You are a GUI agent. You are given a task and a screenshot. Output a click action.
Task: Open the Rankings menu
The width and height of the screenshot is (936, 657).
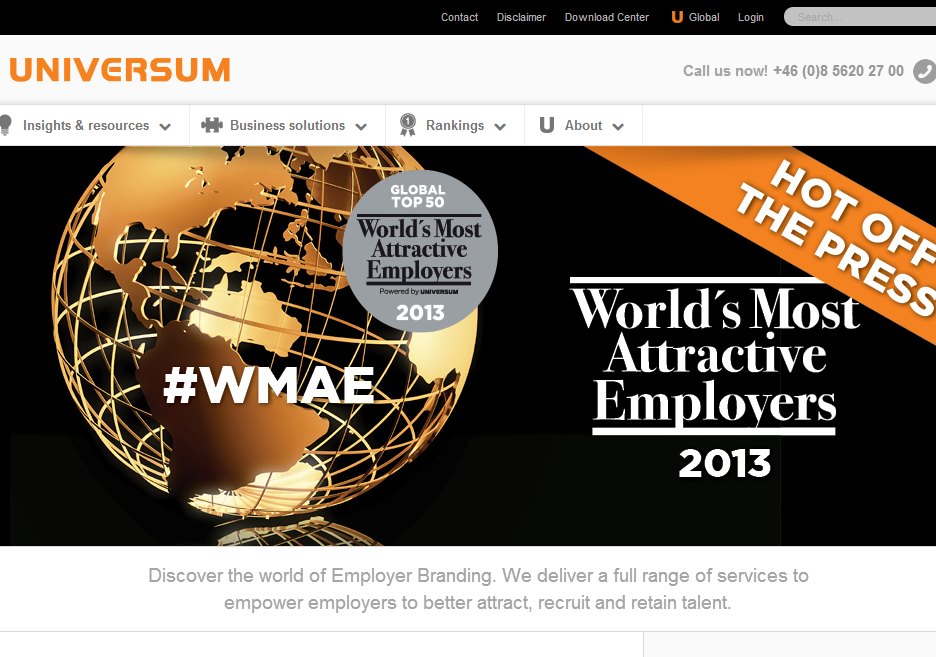[x=455, y=125]
